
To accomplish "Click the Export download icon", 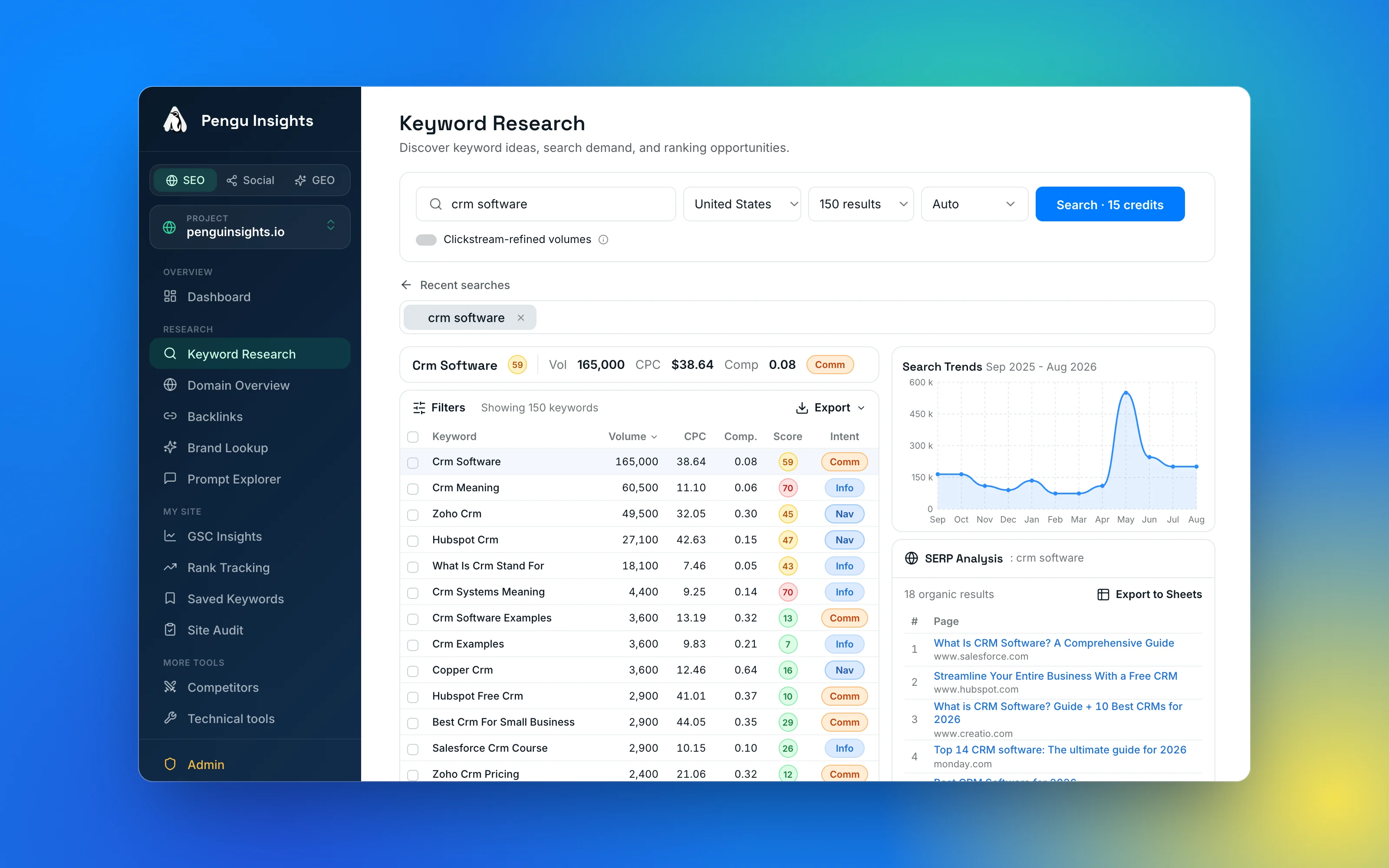I will click(802, 408).
